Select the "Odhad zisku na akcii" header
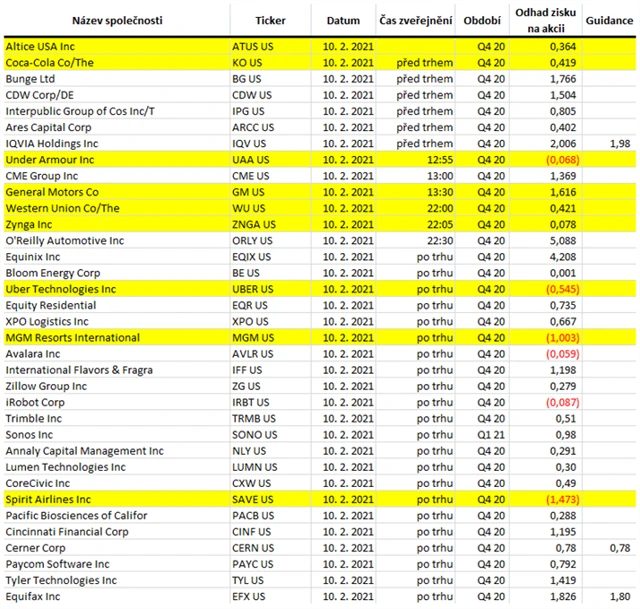The width and height of the screenshot is (640, 609). point(548,20)
